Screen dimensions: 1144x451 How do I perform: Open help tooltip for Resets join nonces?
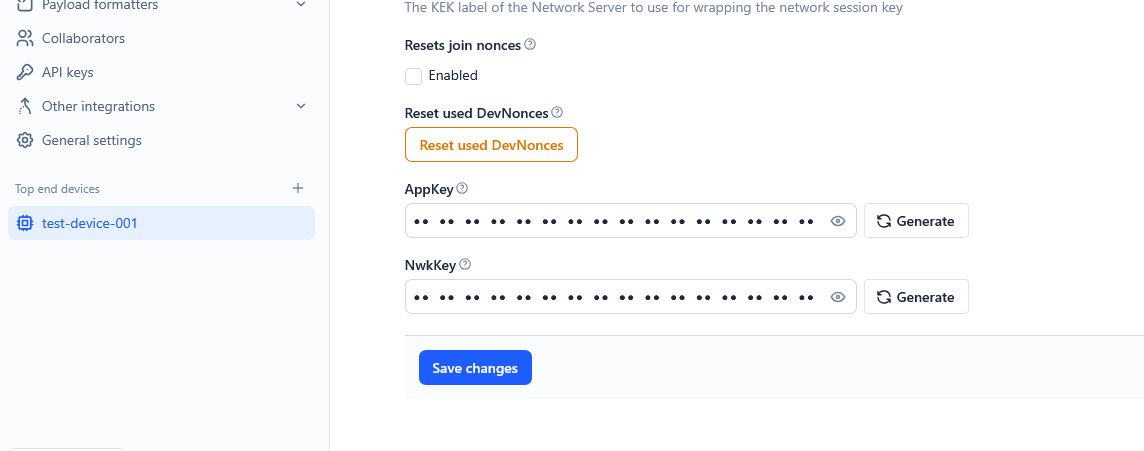530,45
